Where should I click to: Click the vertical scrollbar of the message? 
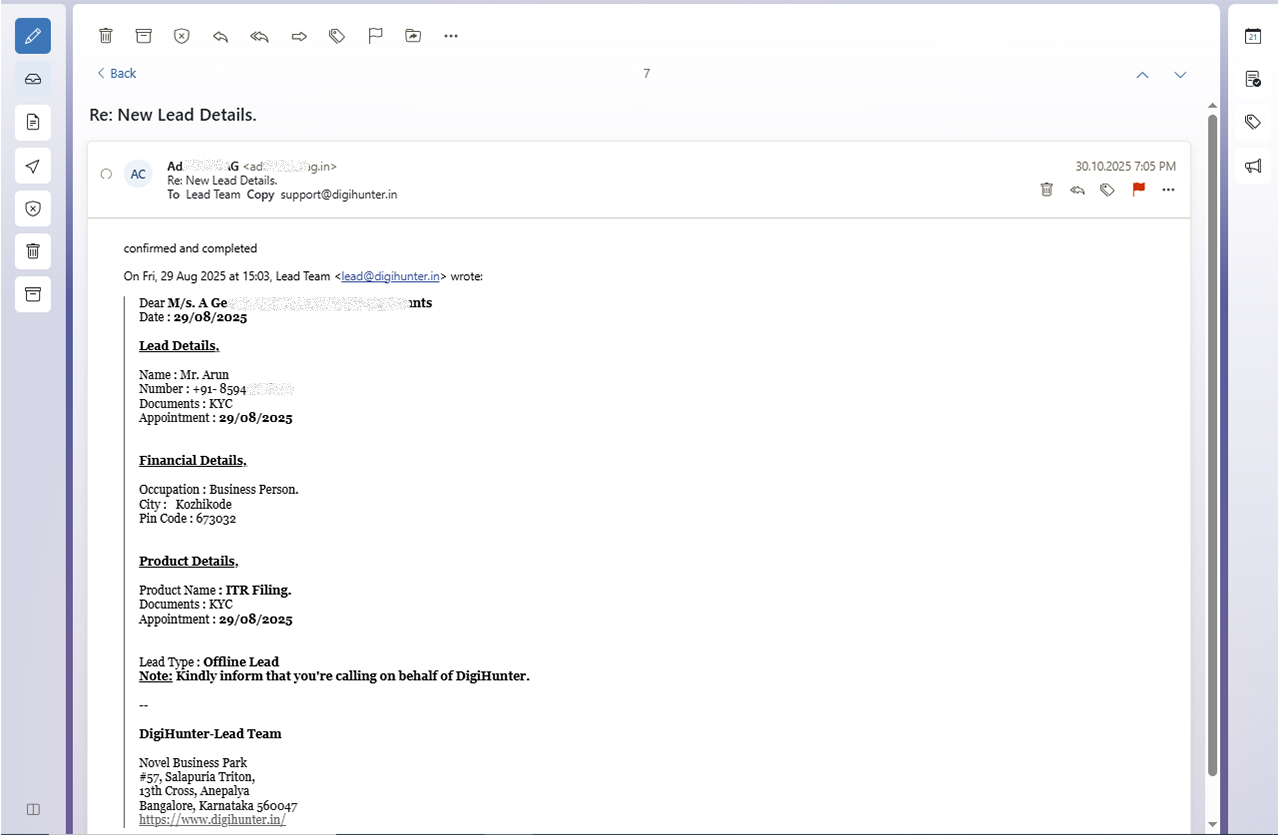pyautogui.click(x=1212, y=440)
